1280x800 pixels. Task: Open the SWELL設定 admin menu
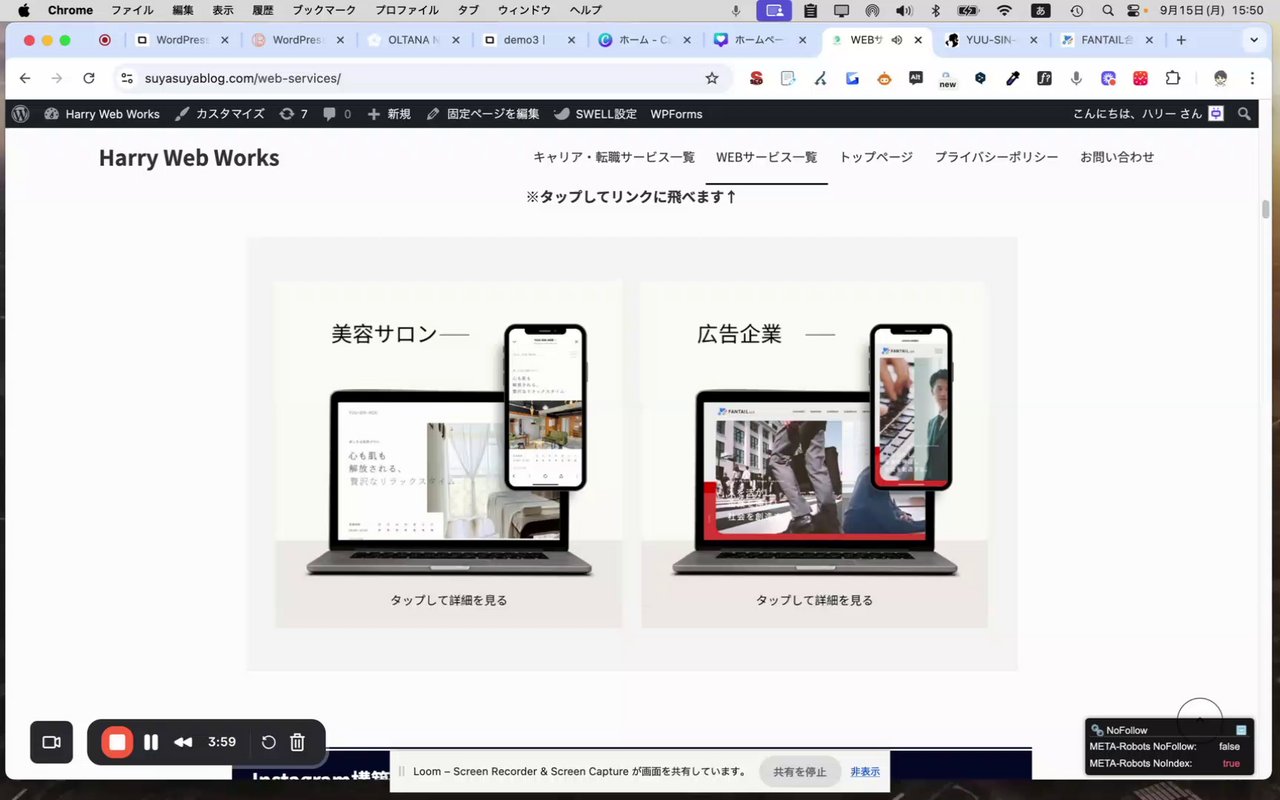click(x=596, y=114)
